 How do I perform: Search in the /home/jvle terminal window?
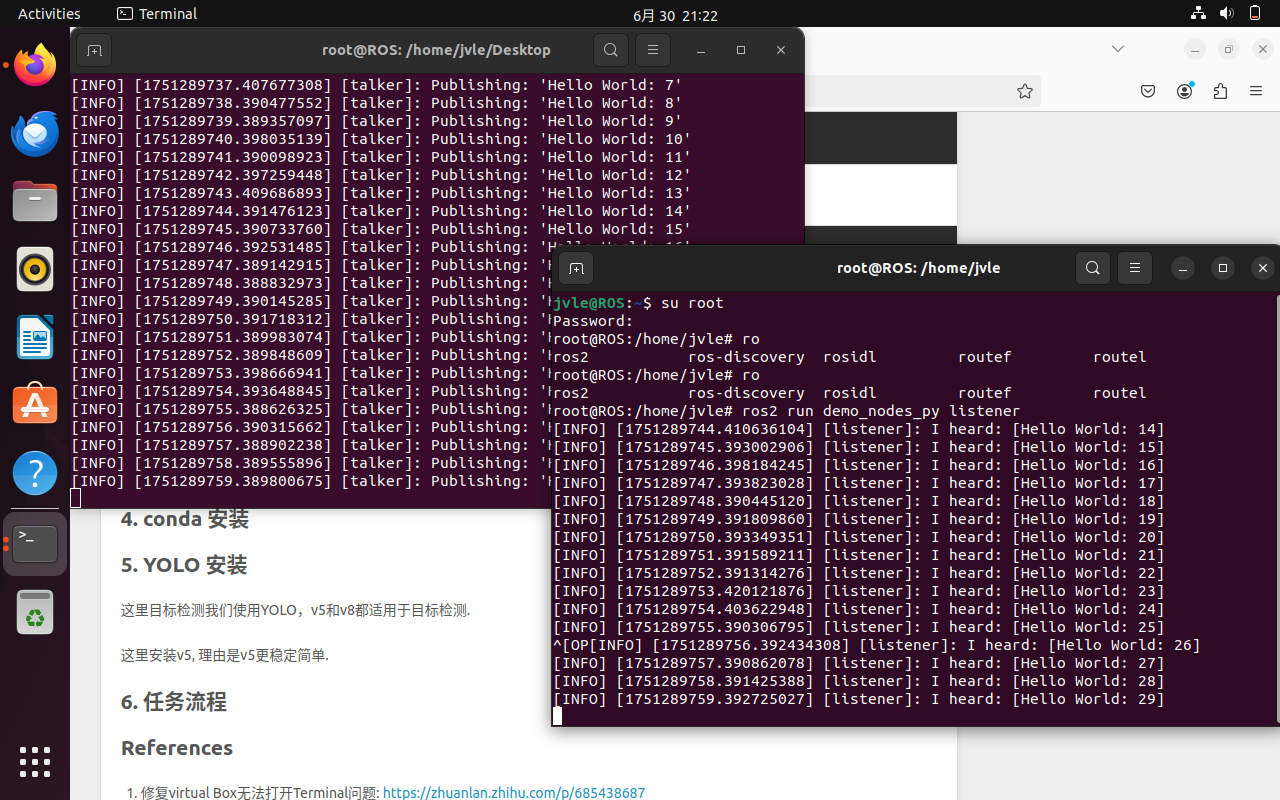click(x=1093, y=268)
